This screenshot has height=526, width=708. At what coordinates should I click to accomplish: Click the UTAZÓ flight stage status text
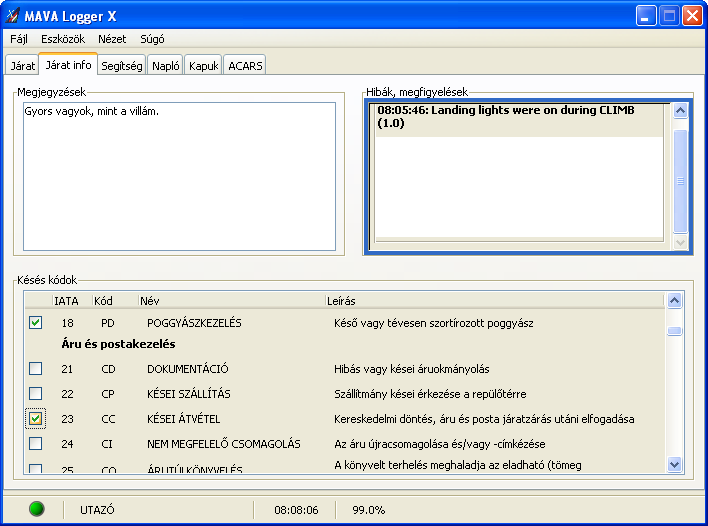click(x=97, y=510)
